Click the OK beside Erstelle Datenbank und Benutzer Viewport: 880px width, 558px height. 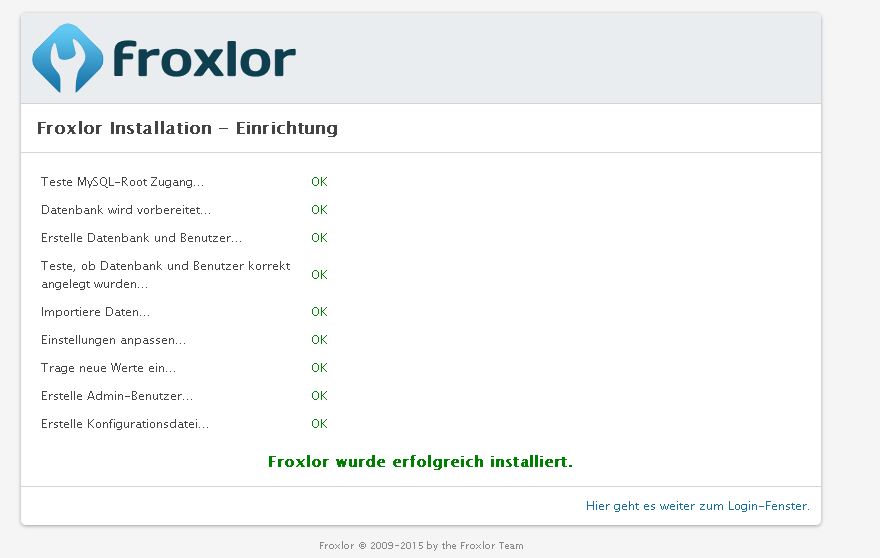[319, 238]
